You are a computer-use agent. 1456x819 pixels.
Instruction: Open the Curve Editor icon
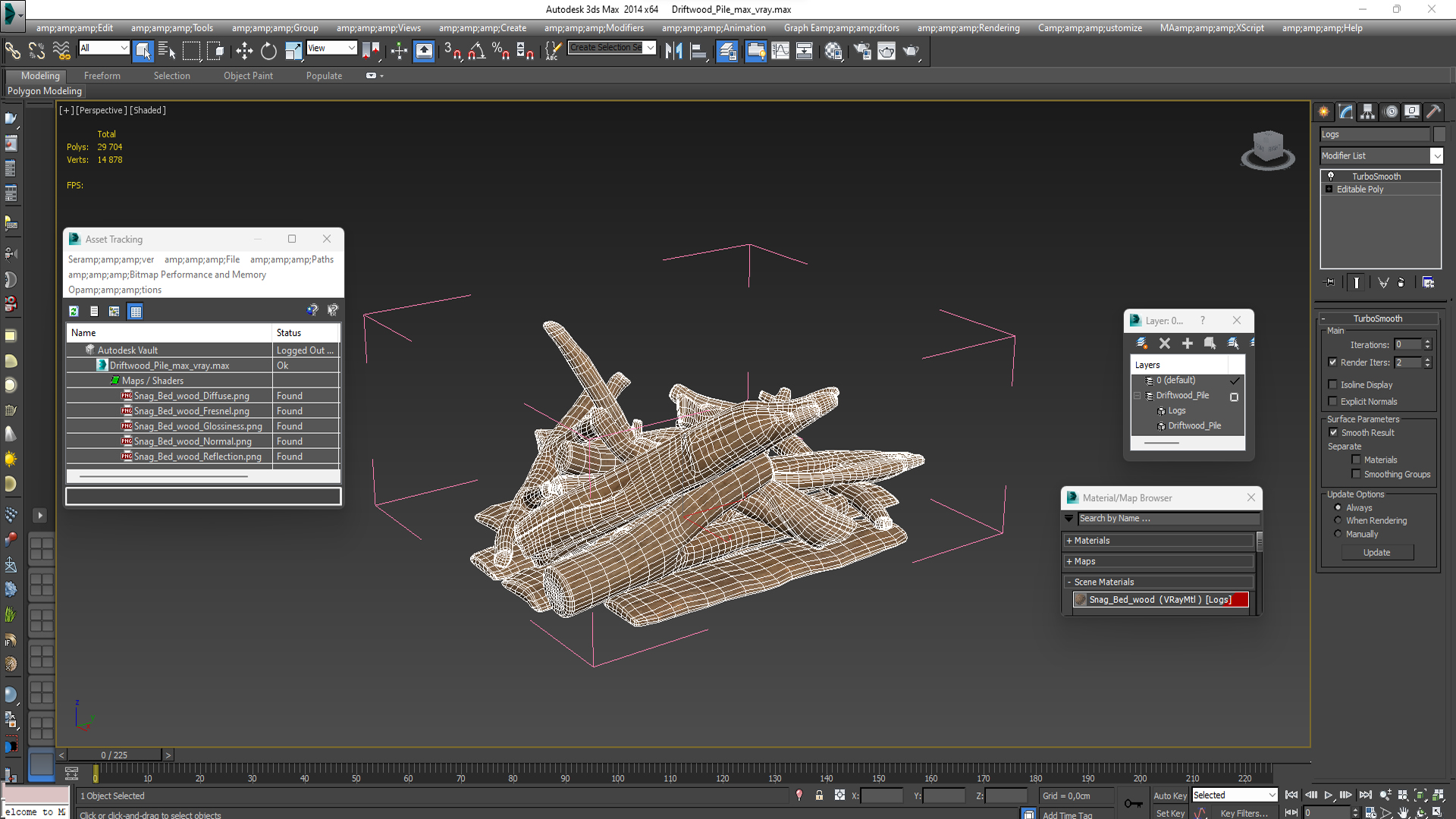(x=780, y=51)
